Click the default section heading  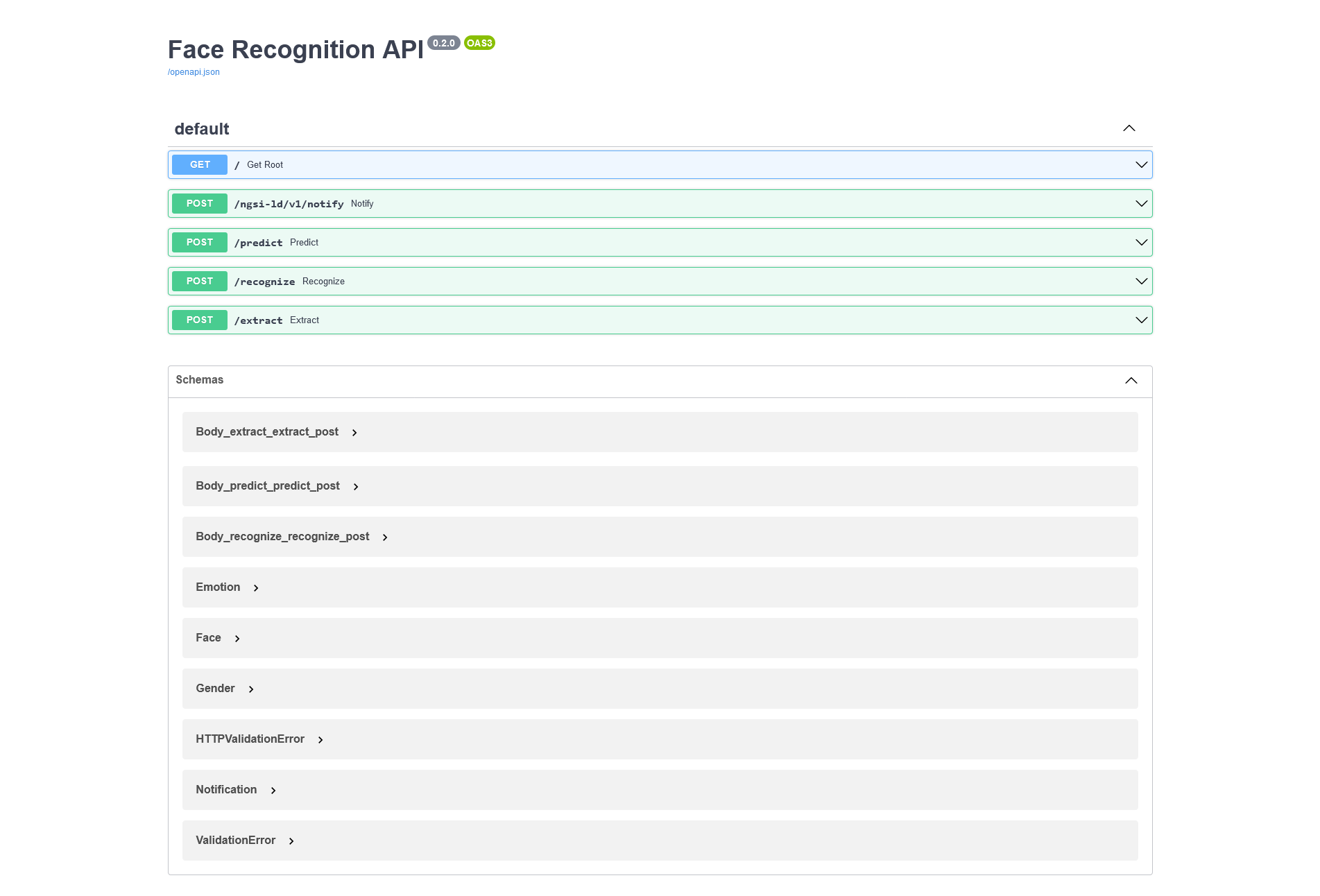point(202,129)
